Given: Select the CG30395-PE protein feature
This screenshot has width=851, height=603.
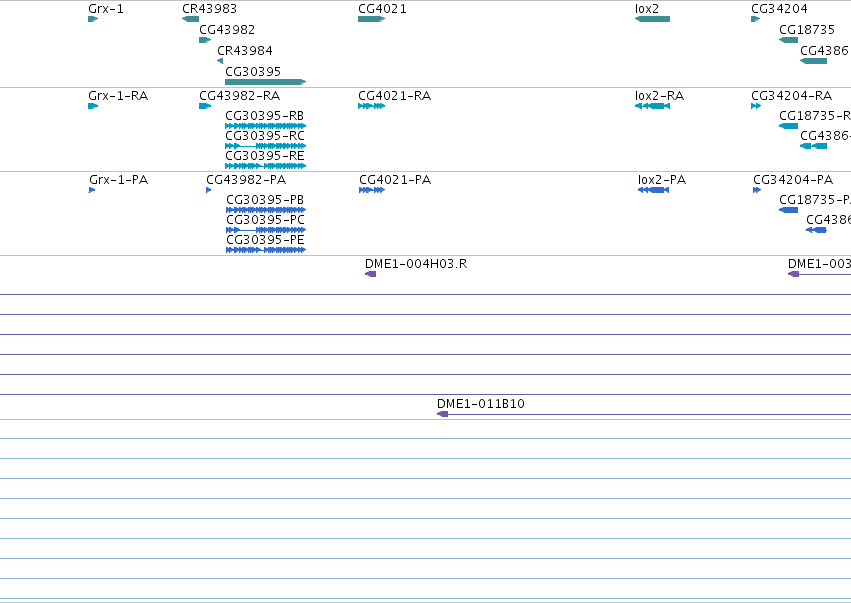Looking at the screenshot, I should tap(266, 250).
